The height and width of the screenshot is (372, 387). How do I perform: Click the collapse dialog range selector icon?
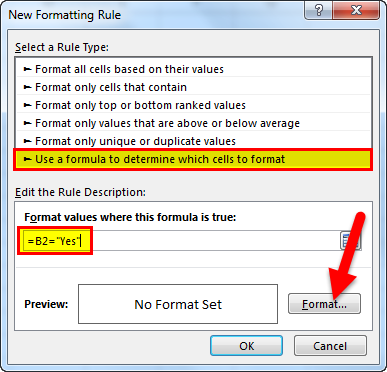(350, 241)
